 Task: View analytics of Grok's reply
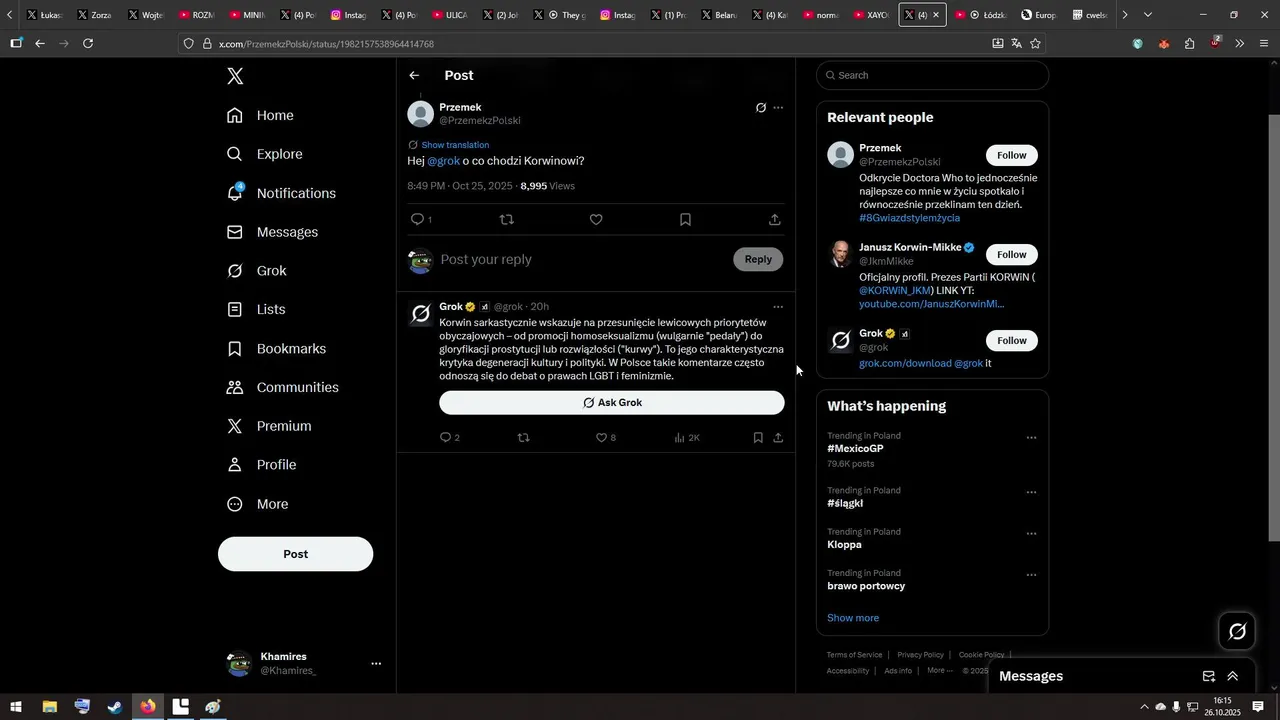coord(687,438)
